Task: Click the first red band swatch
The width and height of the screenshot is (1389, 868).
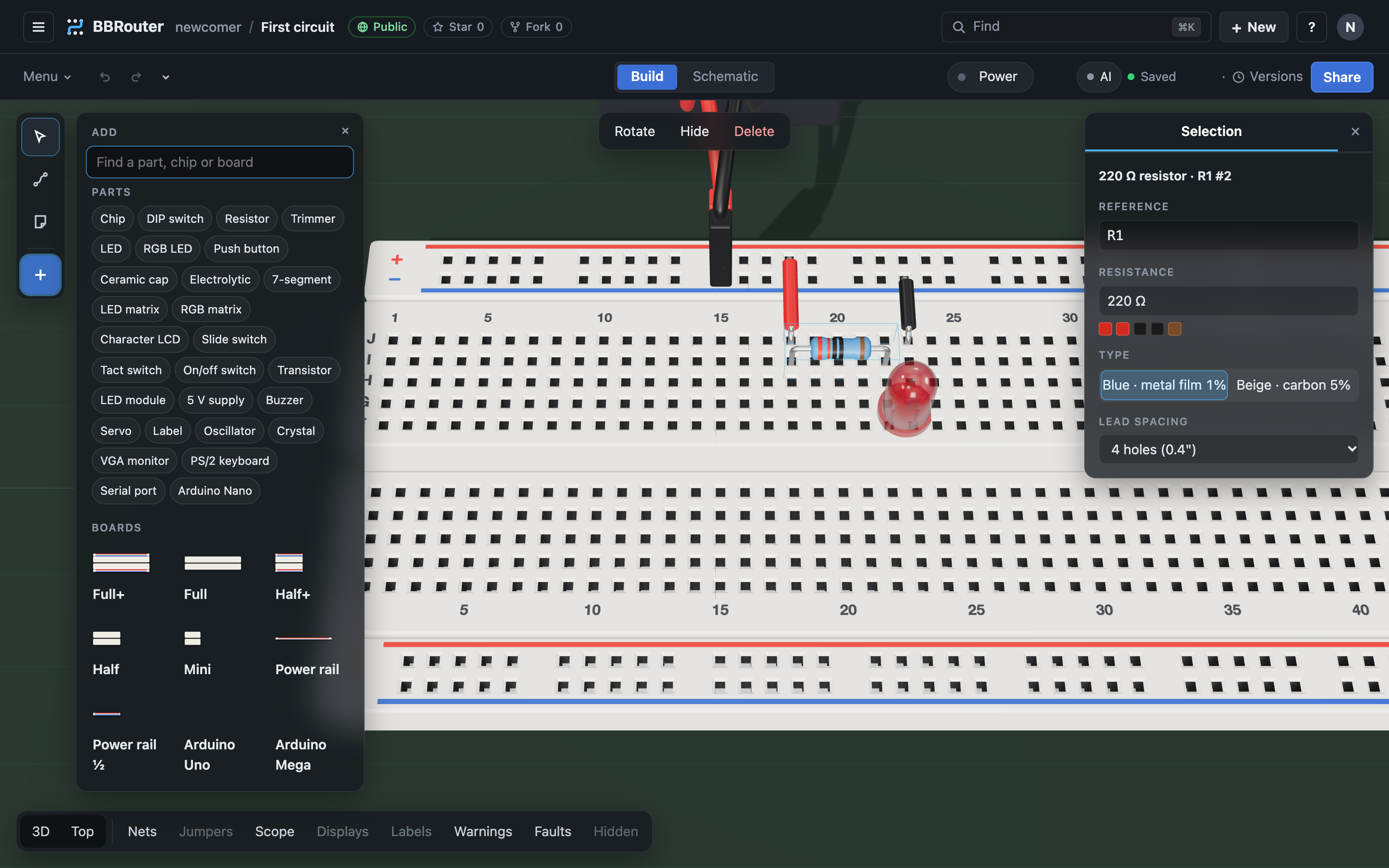Action: point(1105,329)
